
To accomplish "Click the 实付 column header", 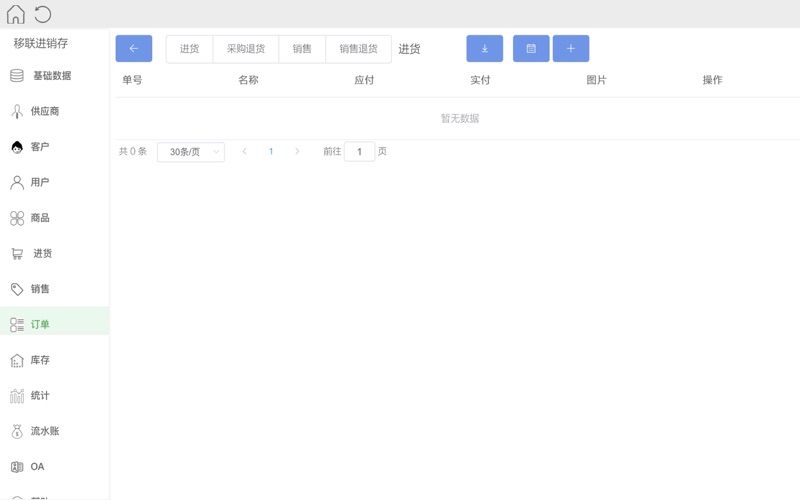I will (480, 80).
